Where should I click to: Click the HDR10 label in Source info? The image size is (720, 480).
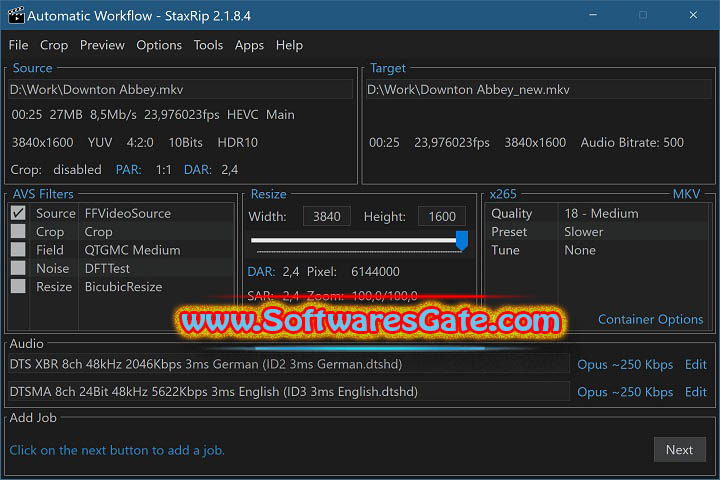(237, 142)
